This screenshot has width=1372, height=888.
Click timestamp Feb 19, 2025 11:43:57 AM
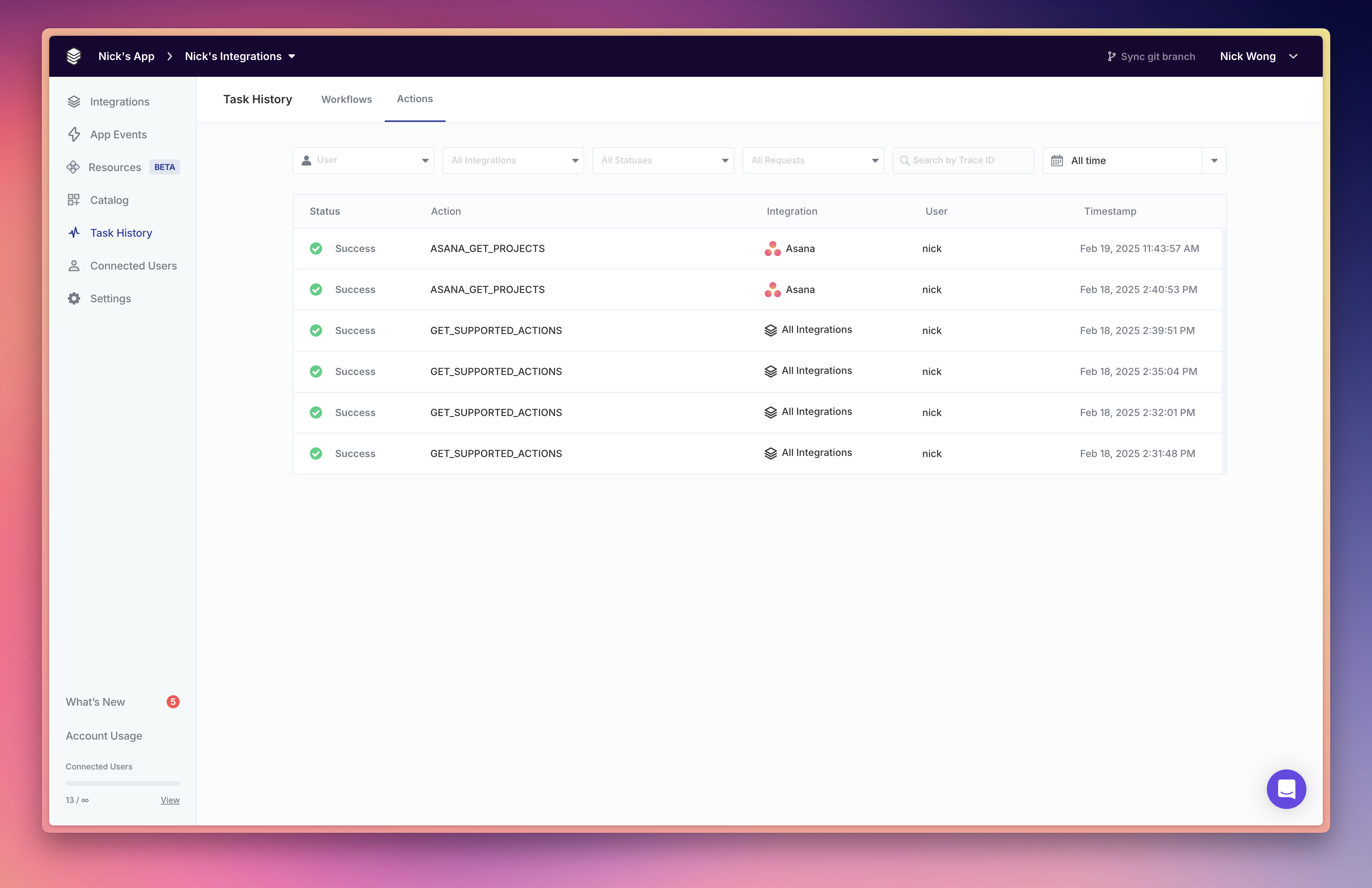point(1139,248)
